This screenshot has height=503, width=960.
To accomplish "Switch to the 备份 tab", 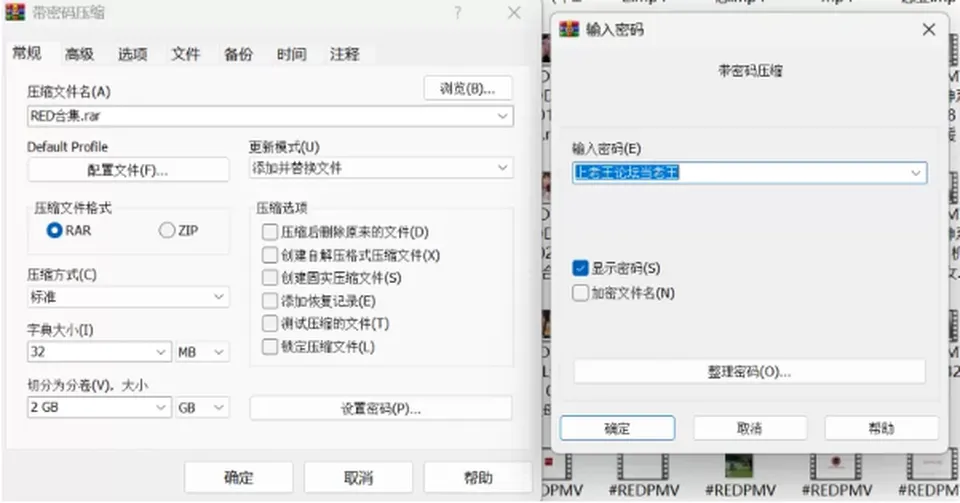I will pos(238,54).
